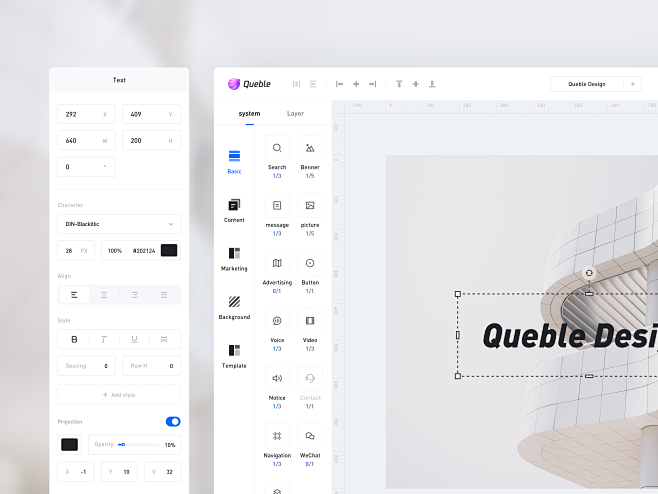The width and height of the screenshot is (658, 494).
Task: Open the projection color swatch
Action: coord(69,444)
